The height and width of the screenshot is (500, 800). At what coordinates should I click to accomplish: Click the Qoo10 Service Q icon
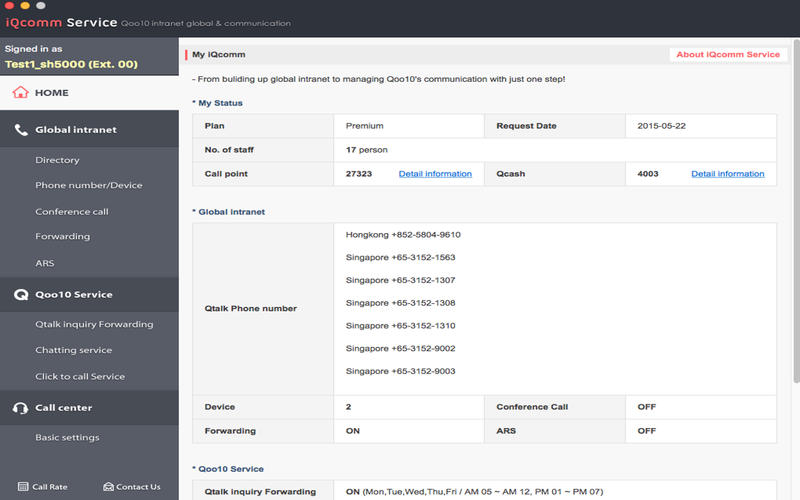tap(20, 295)
